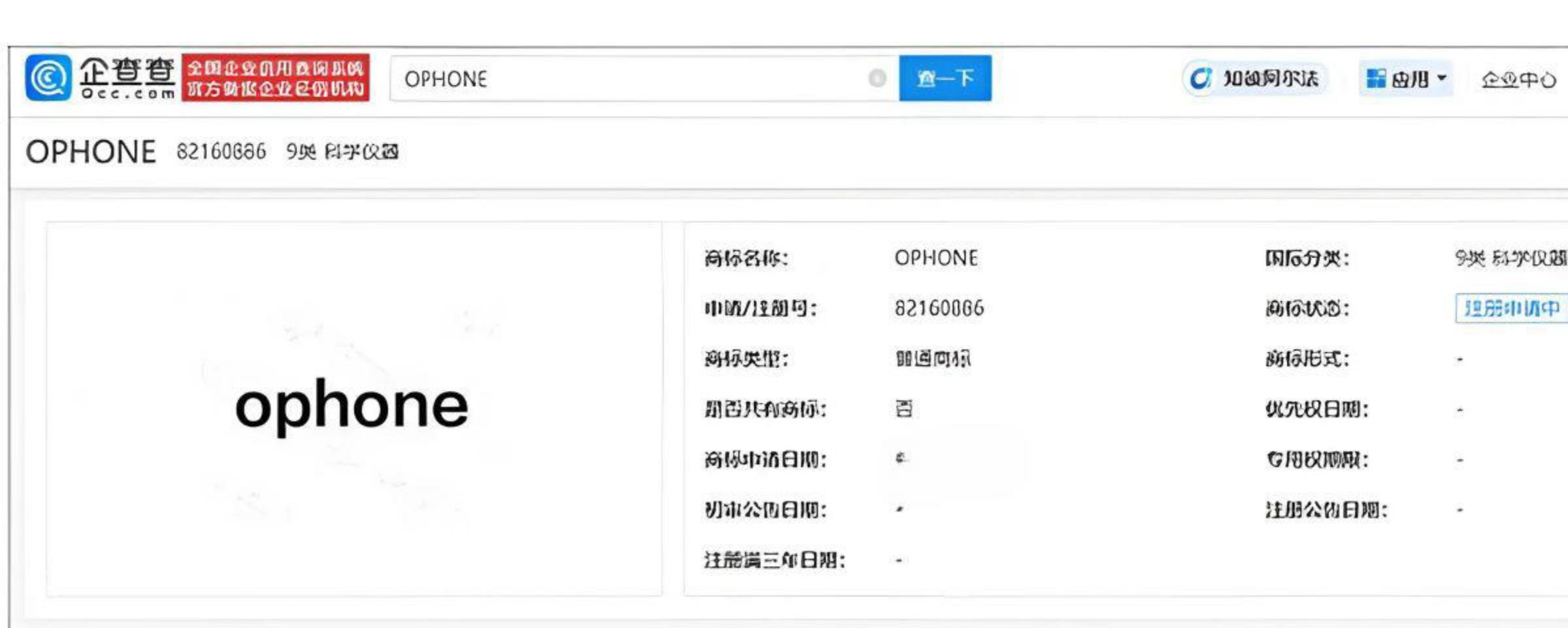Select the 82160886 value in the details table
The height and width of the screenshot is (628, 1568).
(939, 308)
